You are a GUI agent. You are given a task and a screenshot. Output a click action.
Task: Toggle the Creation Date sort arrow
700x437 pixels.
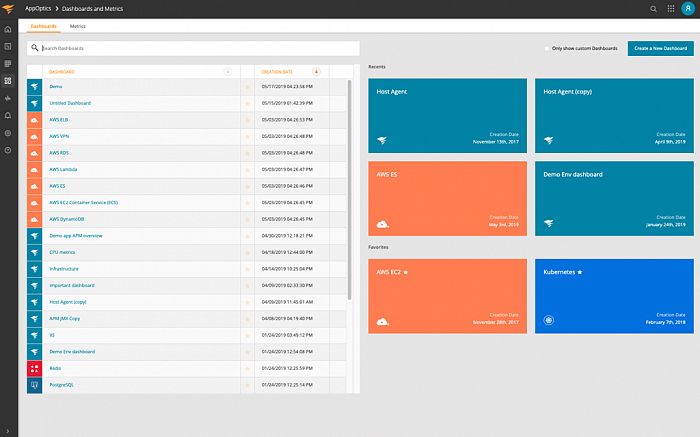coord(316,71)
